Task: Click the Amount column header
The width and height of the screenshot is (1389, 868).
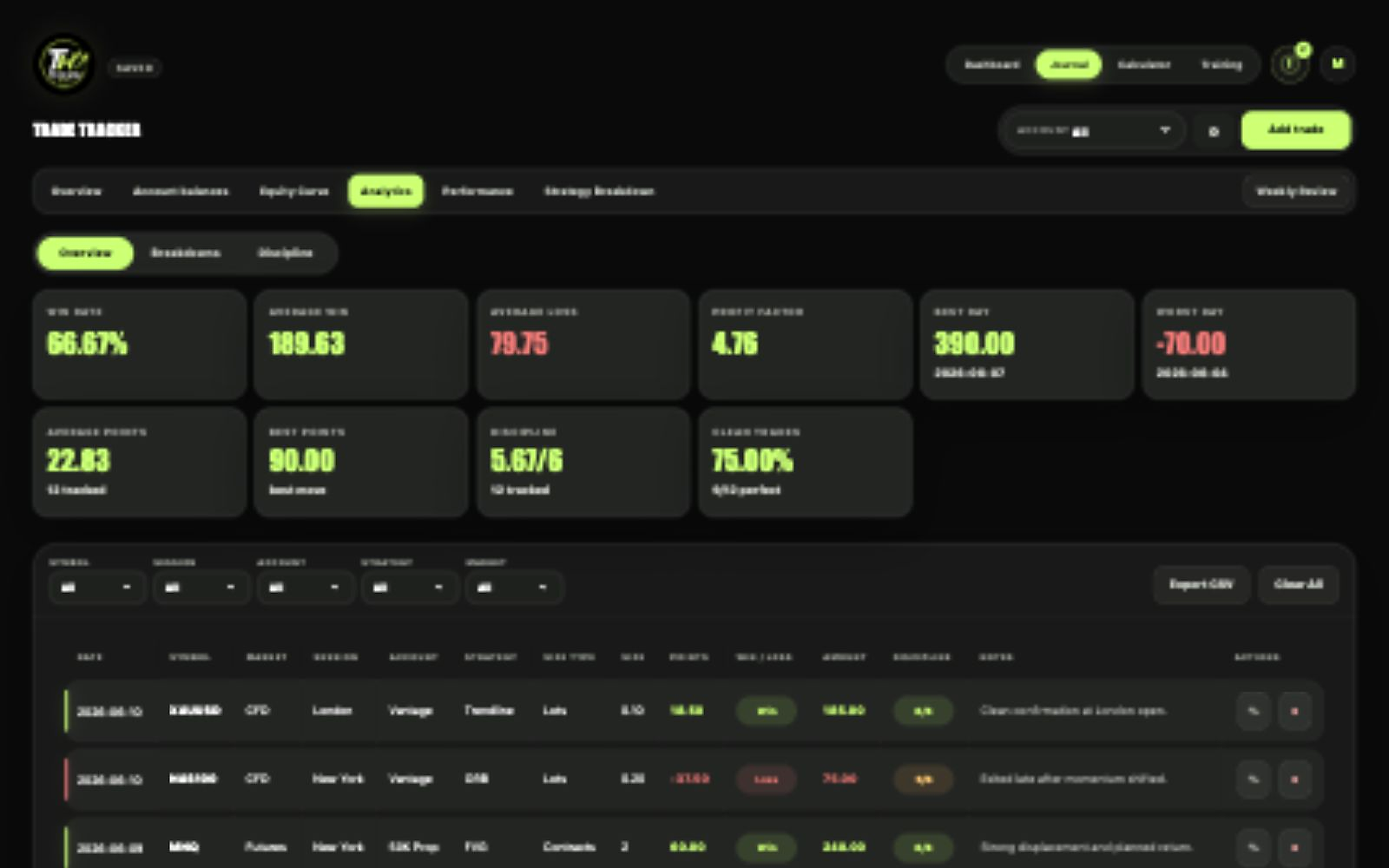Action: (x=844, y=657)
